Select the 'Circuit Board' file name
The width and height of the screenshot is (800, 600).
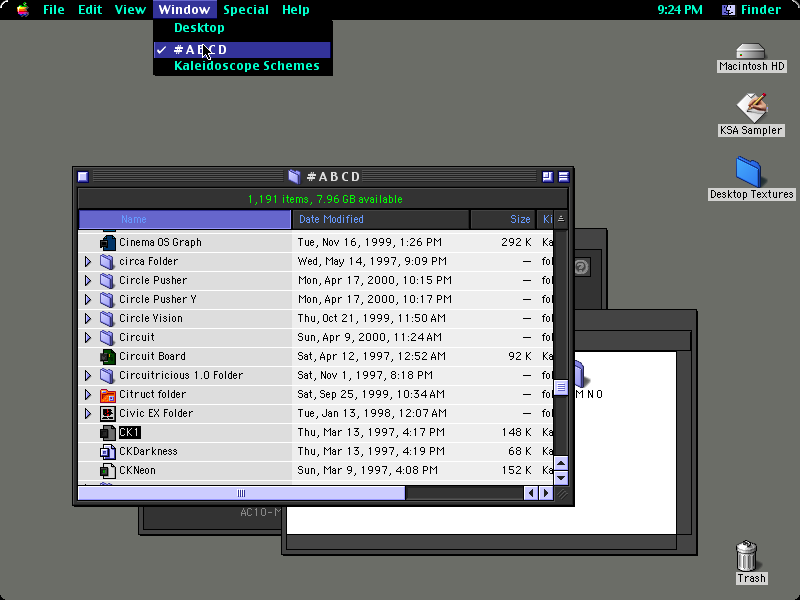tap(152, 356)
